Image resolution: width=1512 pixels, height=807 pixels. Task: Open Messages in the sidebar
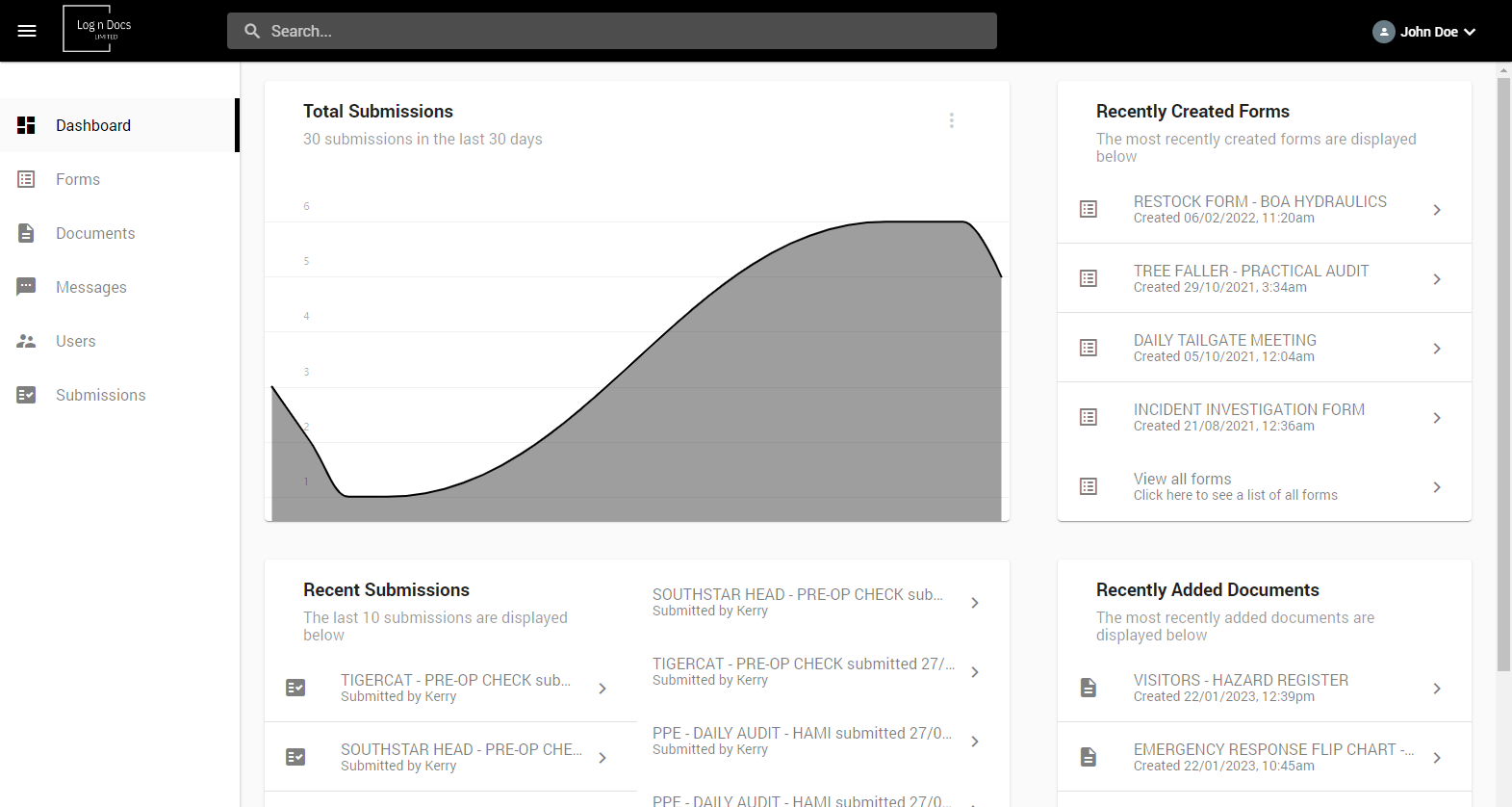pos(119,287)
